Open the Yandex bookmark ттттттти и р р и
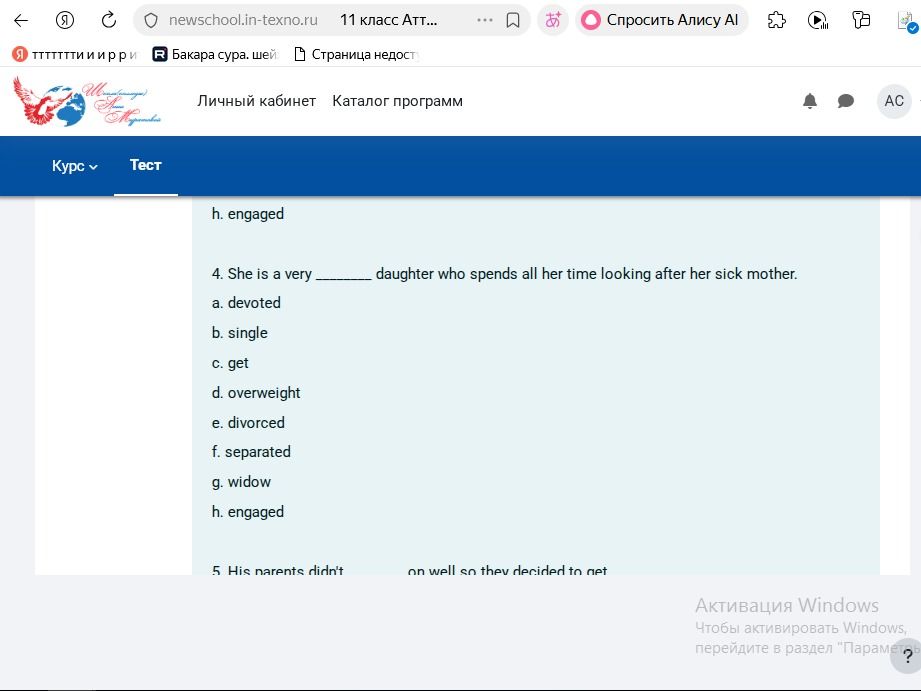The image size is (921, 691). coord(75,55)
